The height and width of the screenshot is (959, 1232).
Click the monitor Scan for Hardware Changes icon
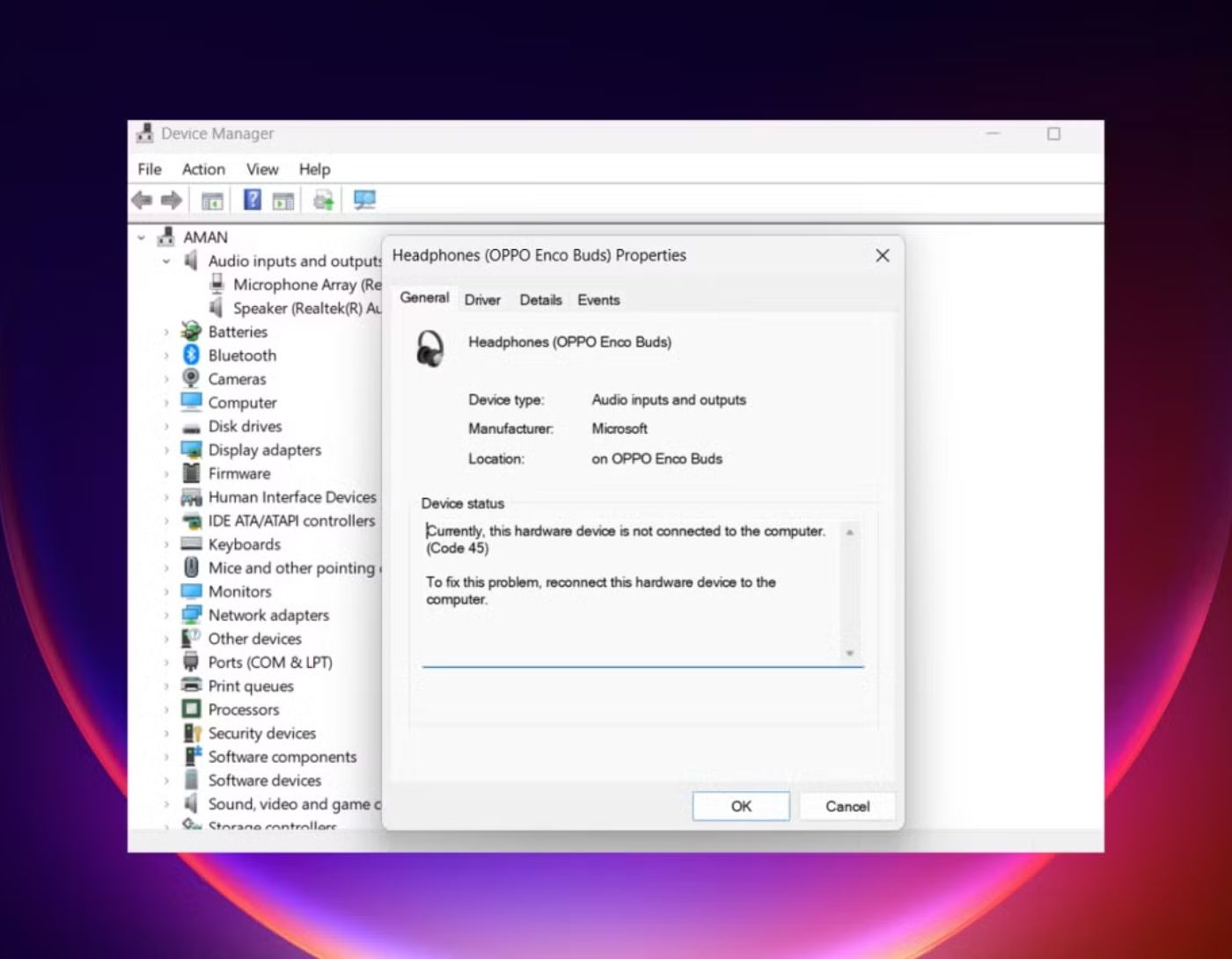(x=364, y=200)
